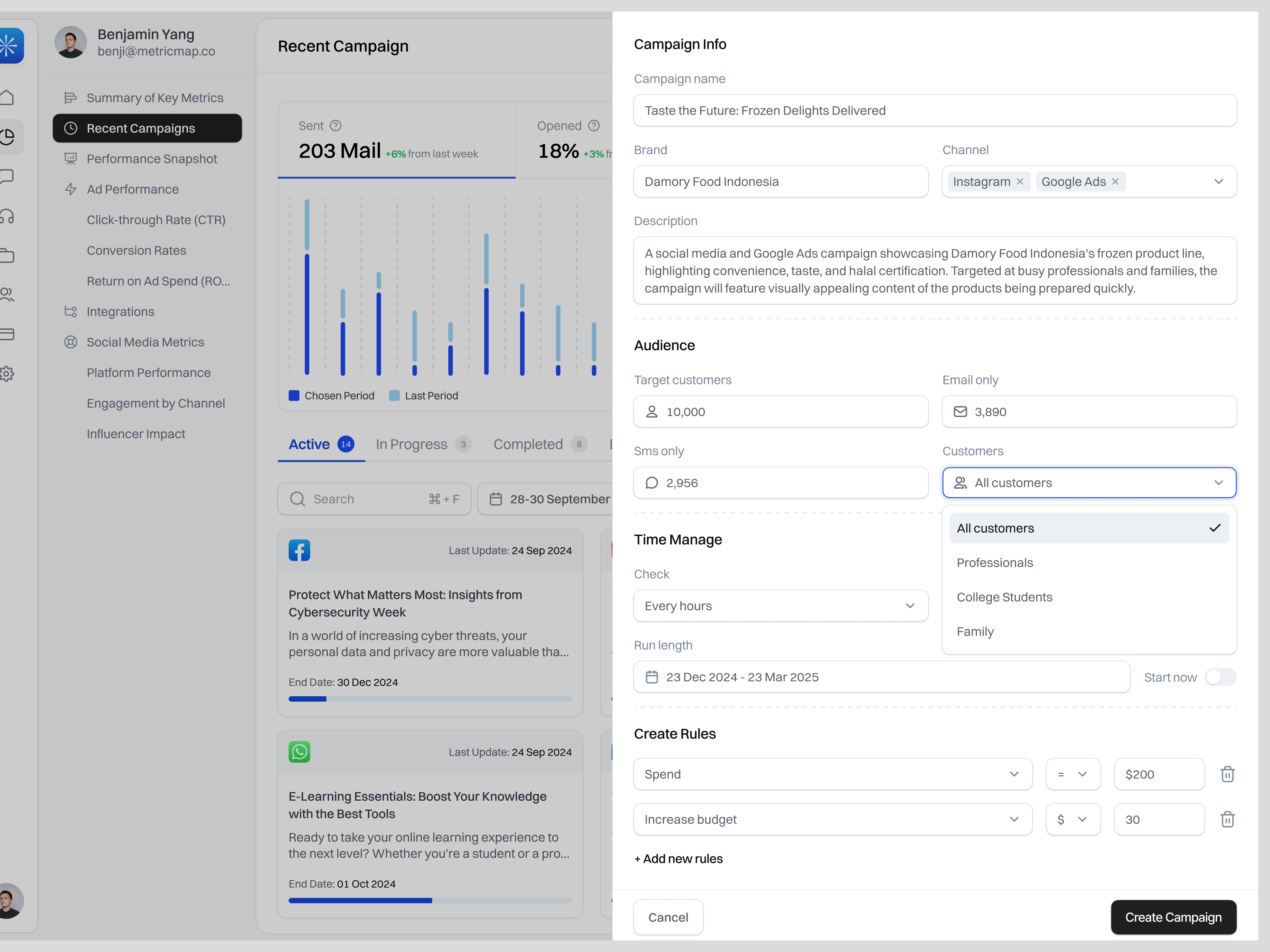Open the Every hours check frequency dropdown
This screenshot has width=1270, height=952.
point(780,605)
